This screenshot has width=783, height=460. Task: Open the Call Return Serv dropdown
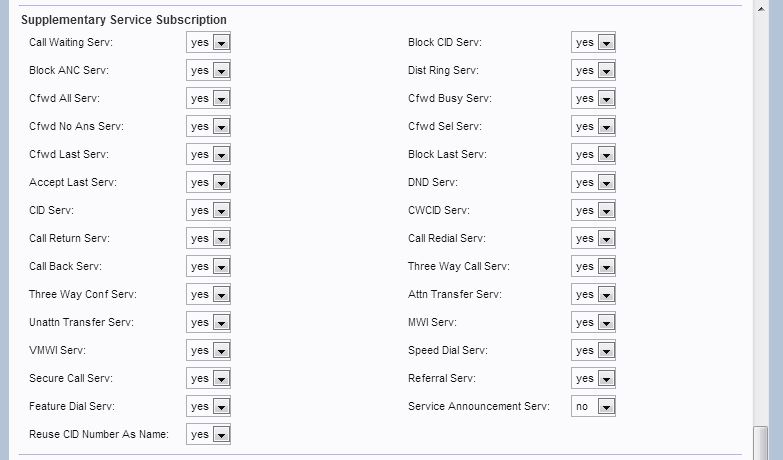[209, 239]
